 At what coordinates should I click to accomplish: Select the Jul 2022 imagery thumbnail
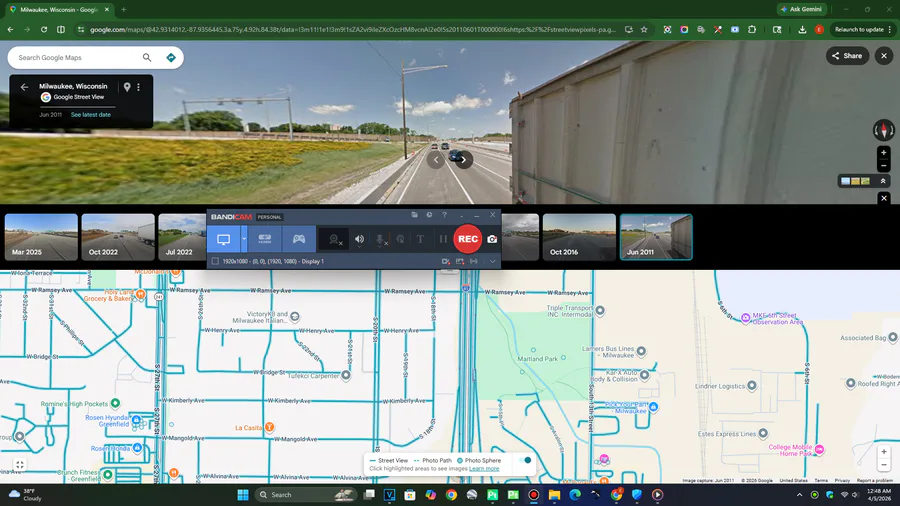[x=183, y=237]
